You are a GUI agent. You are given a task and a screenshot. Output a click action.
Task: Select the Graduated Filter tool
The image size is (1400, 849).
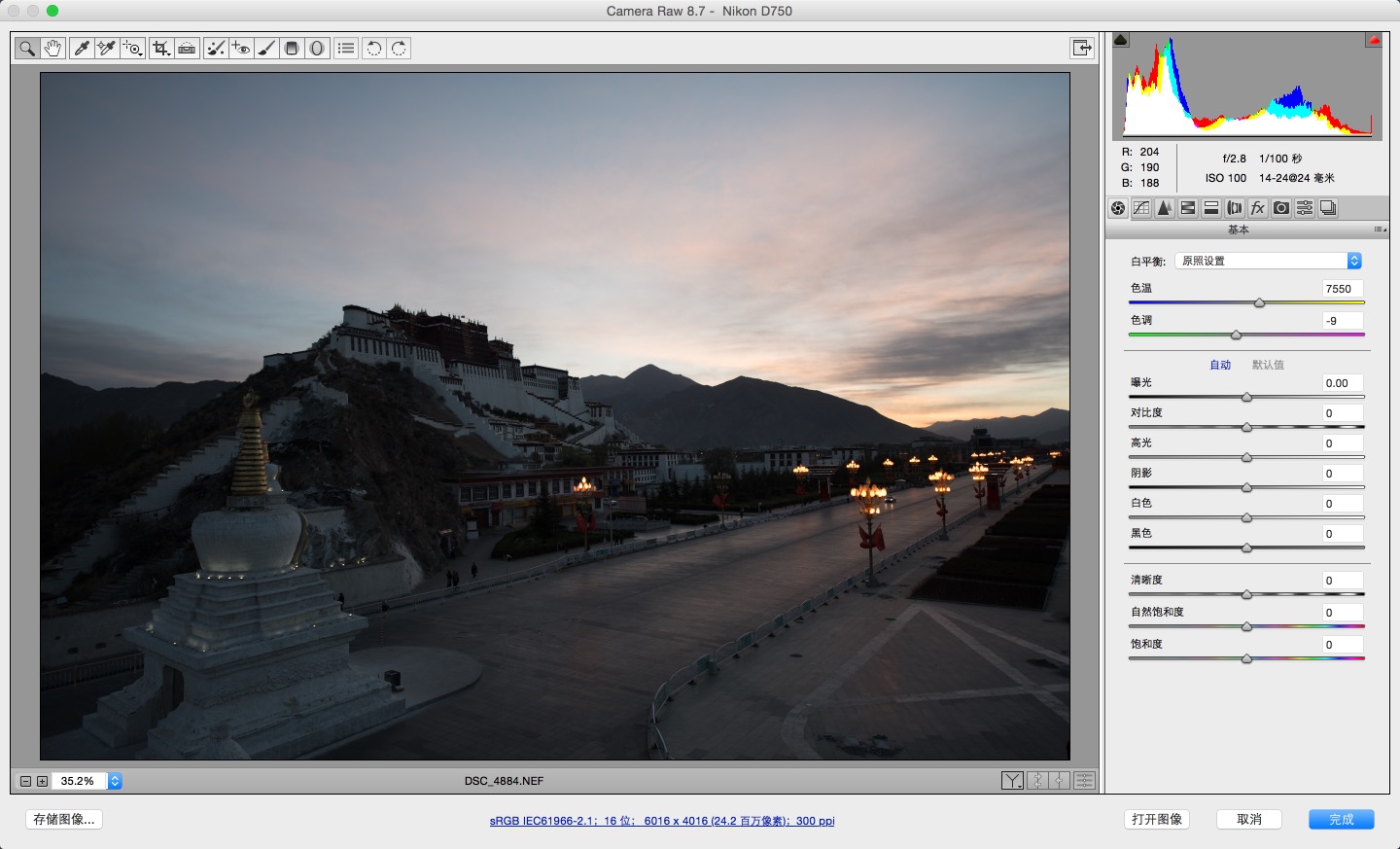pyautogui.click(x=292, y=48)
